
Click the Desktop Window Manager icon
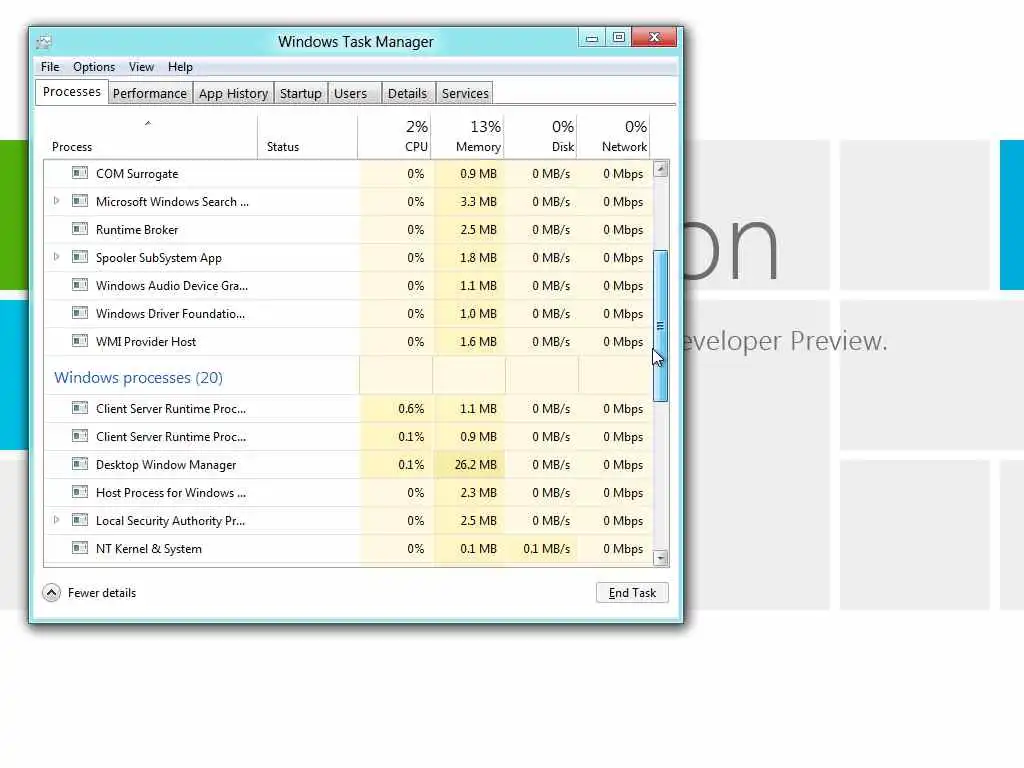pos(80,464)
